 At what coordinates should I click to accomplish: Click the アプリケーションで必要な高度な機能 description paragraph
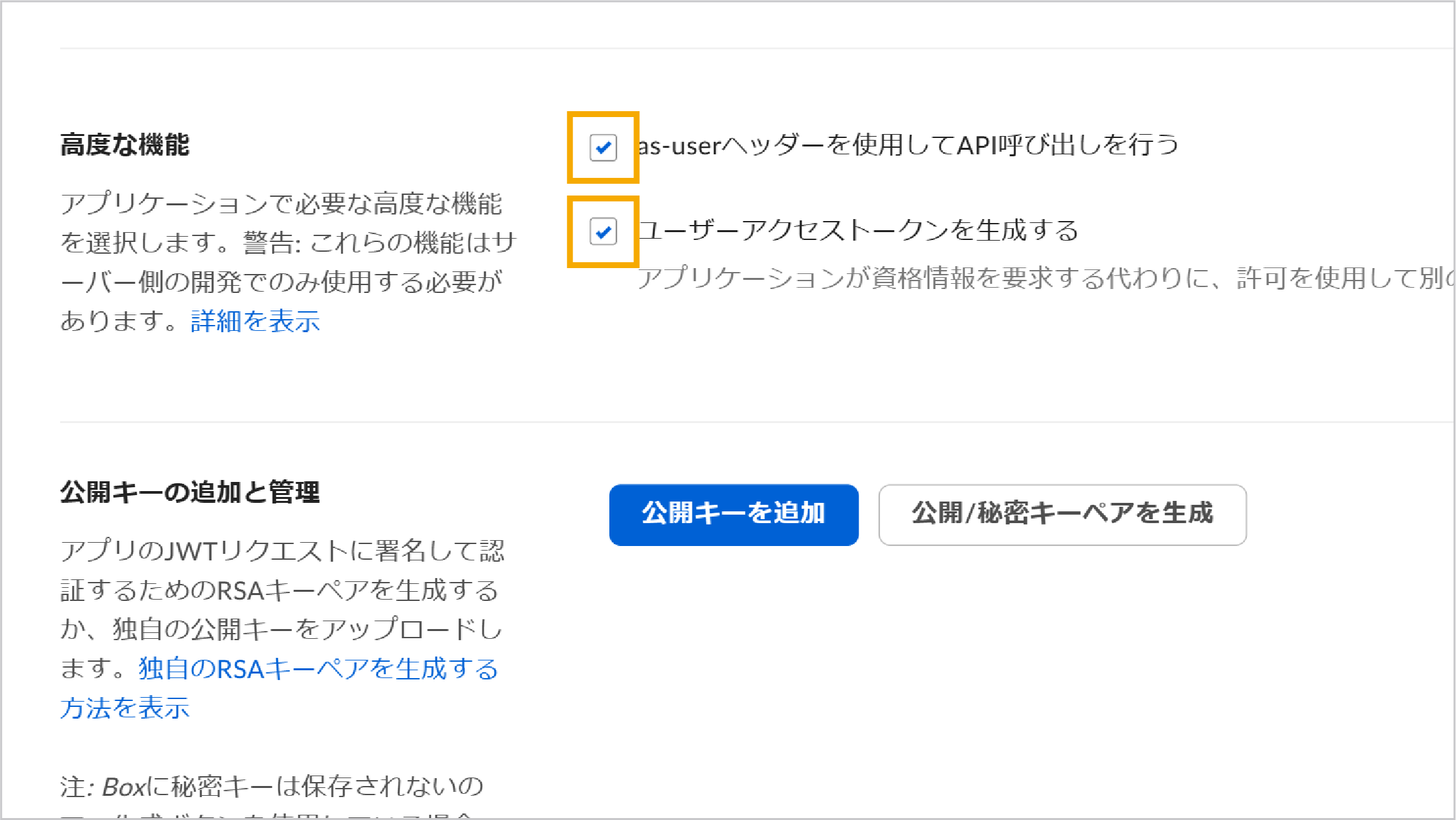pos(288,262)
